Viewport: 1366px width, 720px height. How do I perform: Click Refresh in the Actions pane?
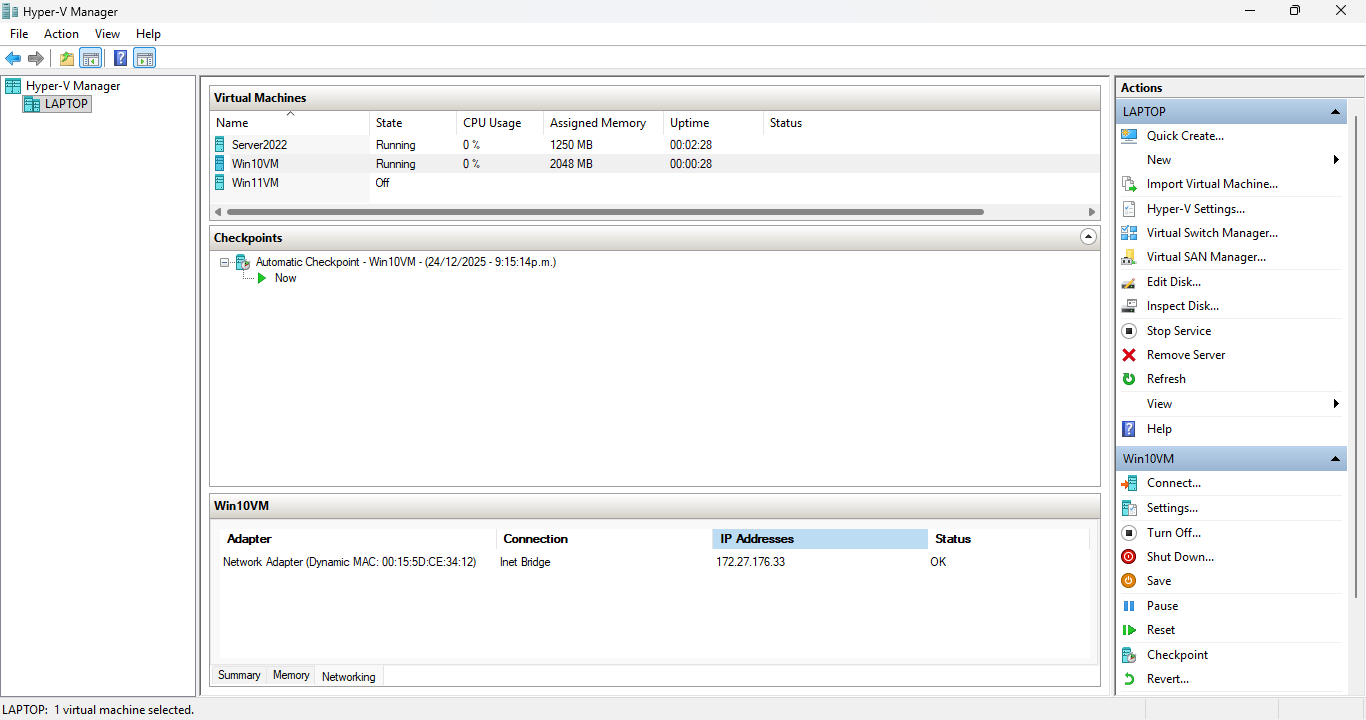pos(1166,379)
